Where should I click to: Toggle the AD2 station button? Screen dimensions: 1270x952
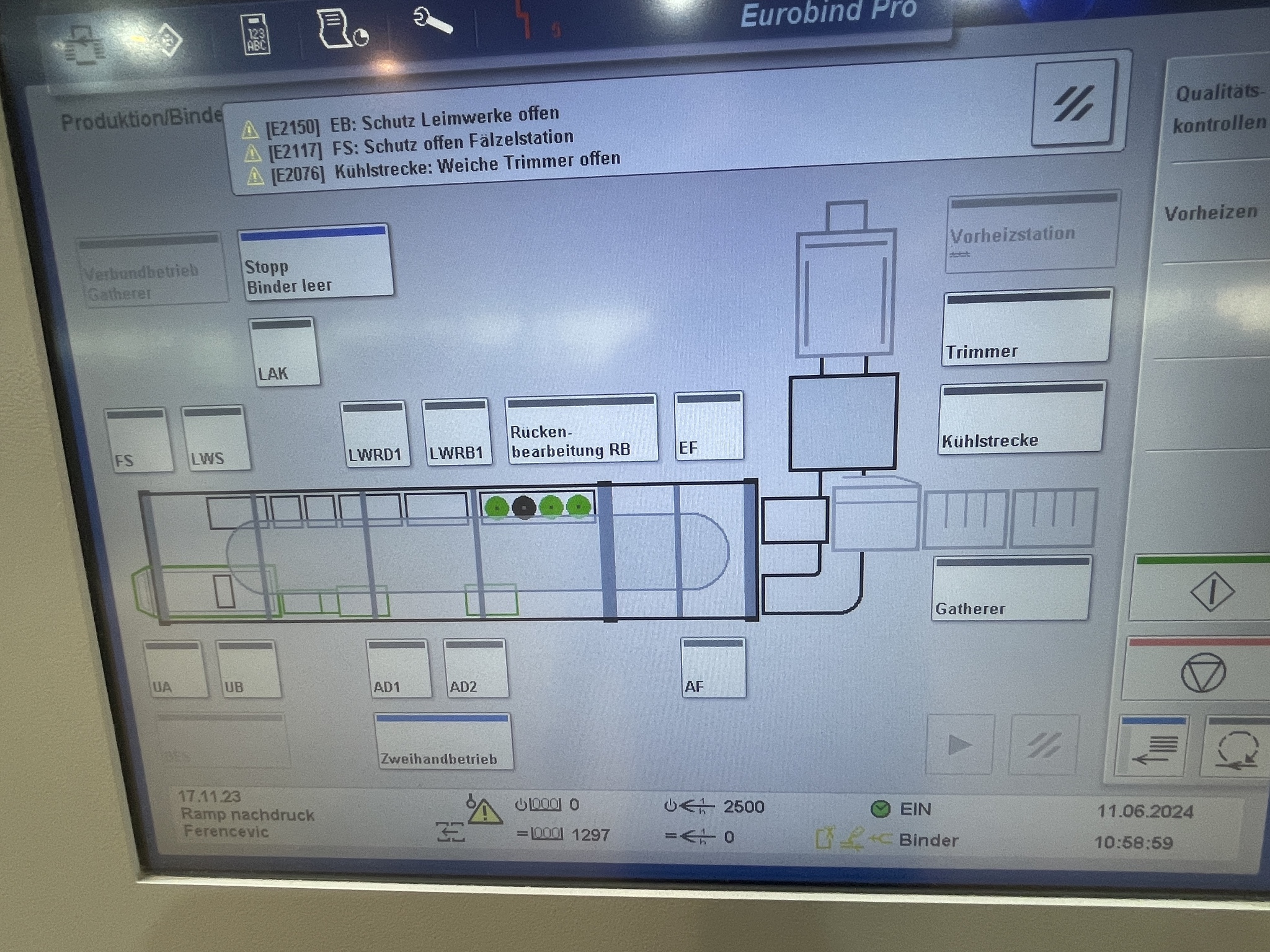[x=475, y=669]
